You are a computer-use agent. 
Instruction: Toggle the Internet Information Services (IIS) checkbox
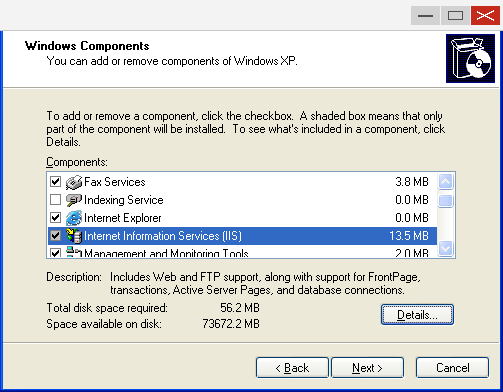(x=55, y=236)
